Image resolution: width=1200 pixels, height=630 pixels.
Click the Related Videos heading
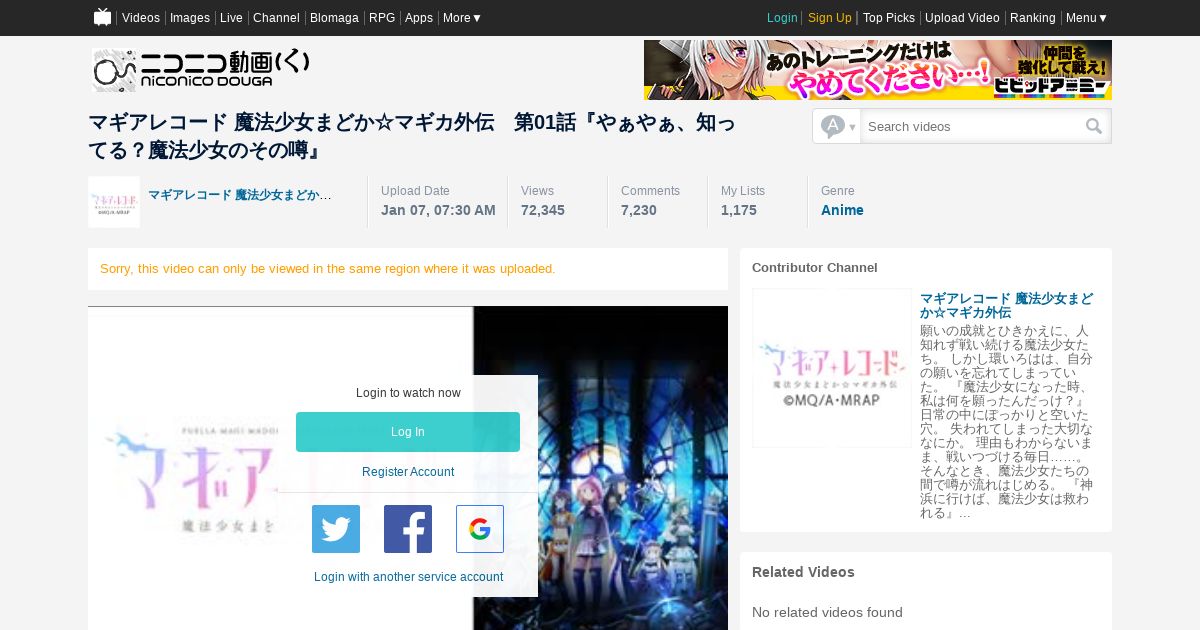click(x=803, y=572)
